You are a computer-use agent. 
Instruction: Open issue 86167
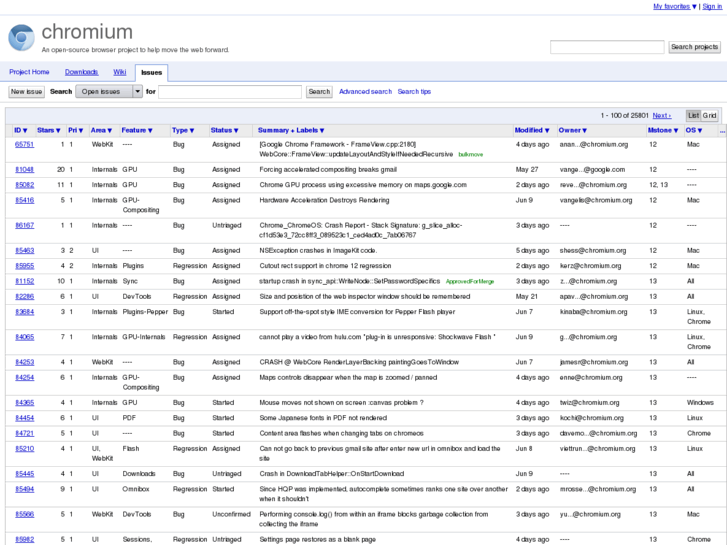25,225
